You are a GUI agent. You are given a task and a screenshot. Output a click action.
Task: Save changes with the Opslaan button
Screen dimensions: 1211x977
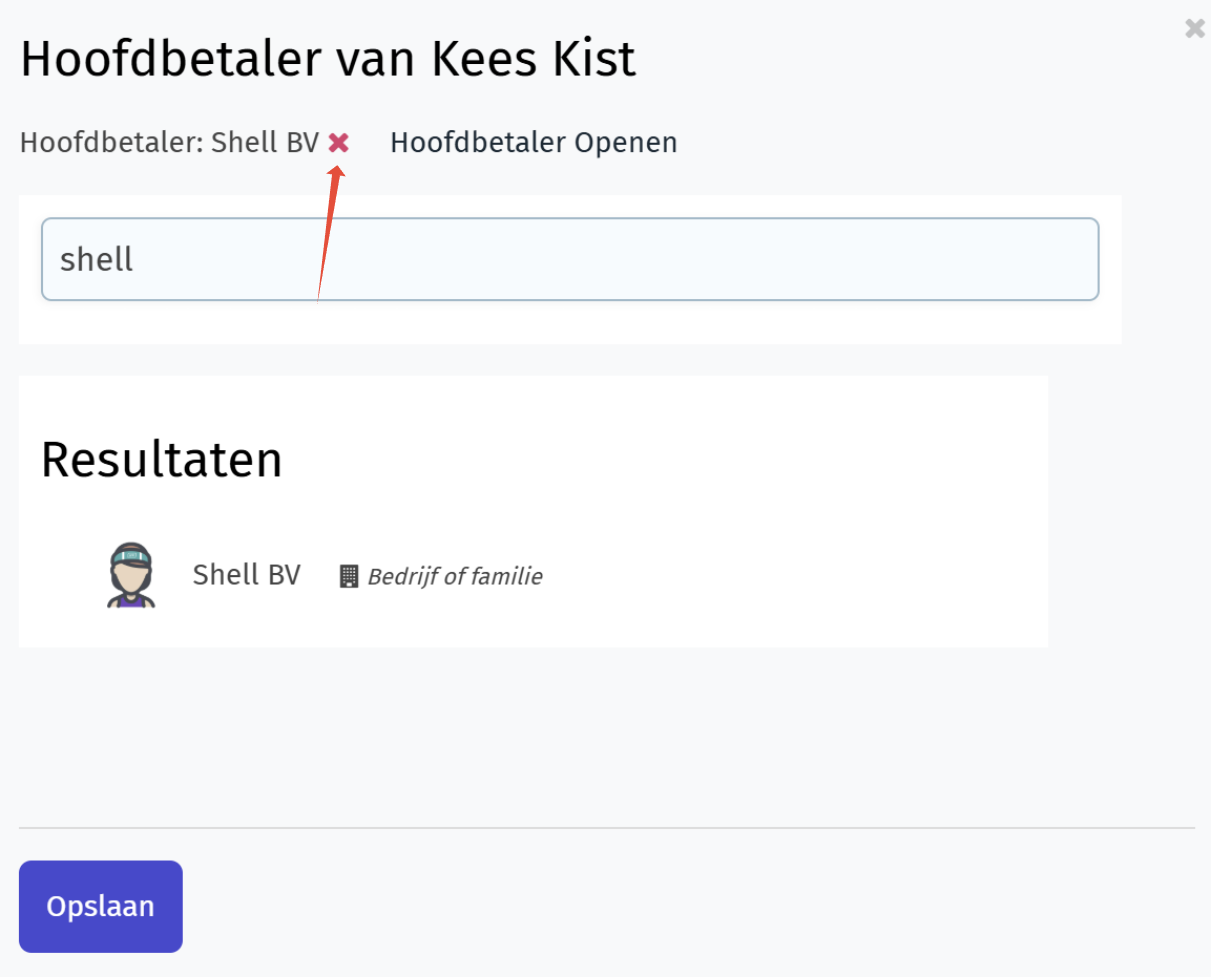point(101,906)
